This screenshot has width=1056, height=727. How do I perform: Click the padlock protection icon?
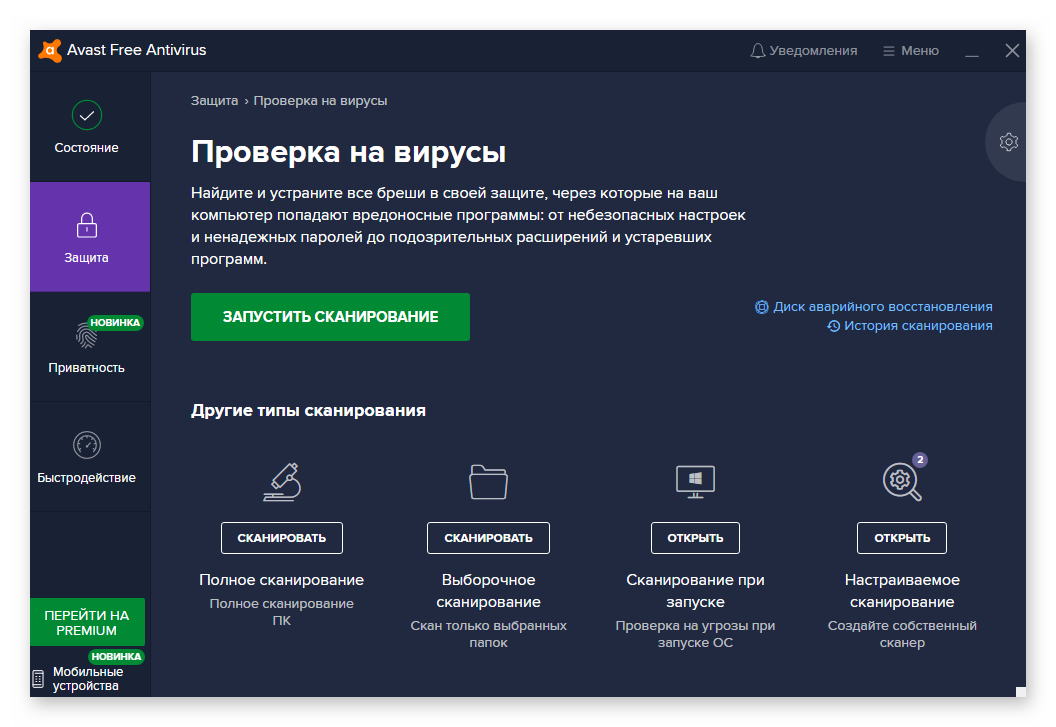click(x=87, y=225)
